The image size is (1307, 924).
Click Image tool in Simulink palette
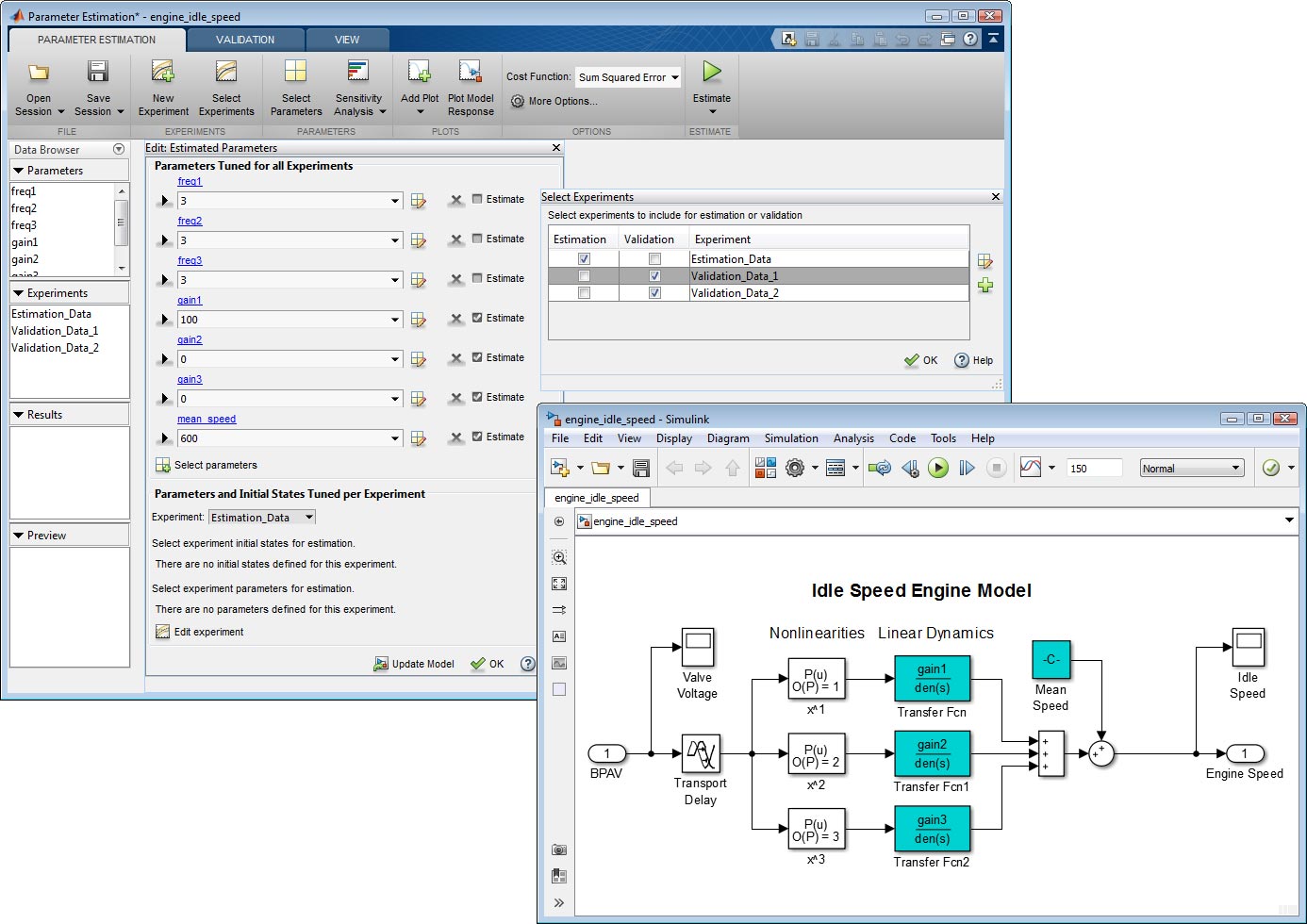point(559,663)
